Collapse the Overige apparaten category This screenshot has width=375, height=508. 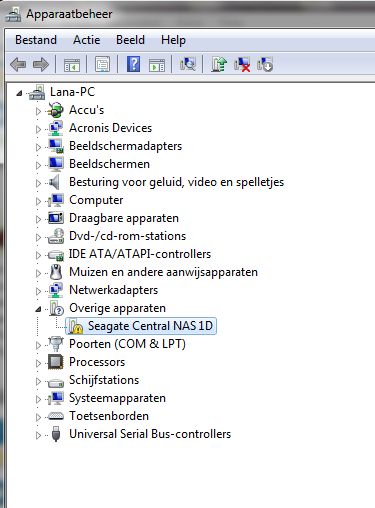point(38,309)
